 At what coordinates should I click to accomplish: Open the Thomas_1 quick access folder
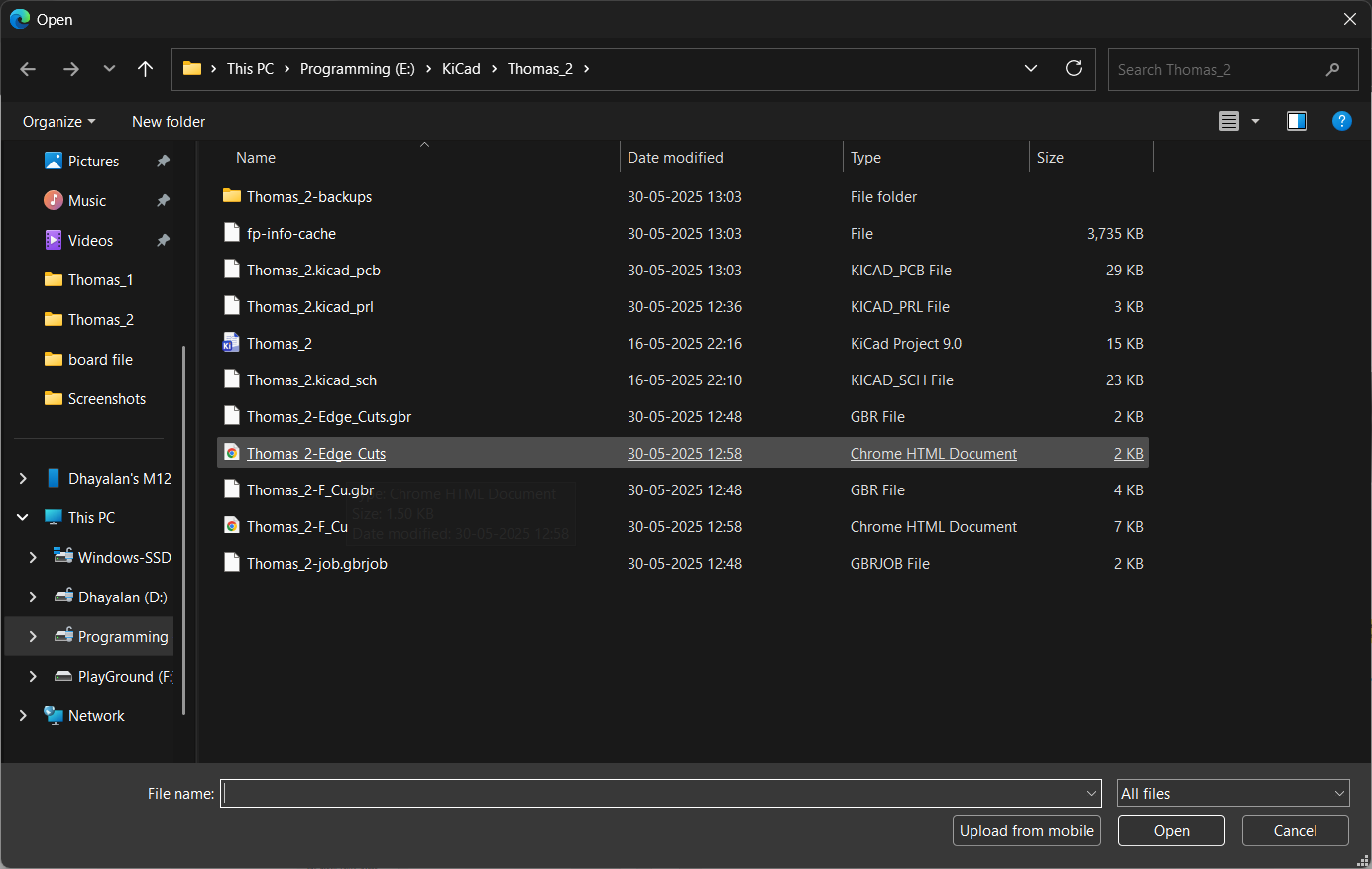point(100,279)
